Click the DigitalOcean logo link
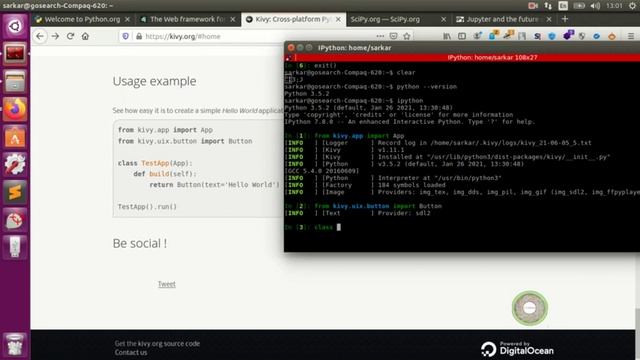This screenshot has height=360, width=640. click(517, 349)
